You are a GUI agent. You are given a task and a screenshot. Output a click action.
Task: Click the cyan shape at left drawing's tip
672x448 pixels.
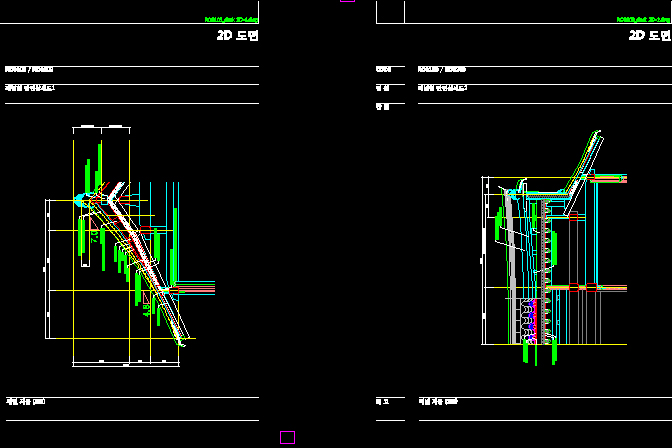[80, 200]
